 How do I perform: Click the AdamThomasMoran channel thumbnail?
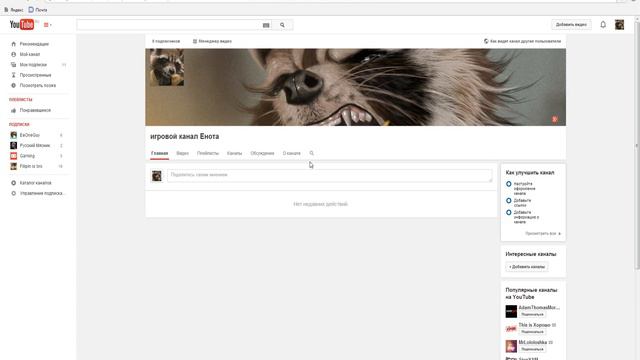pyautogui.click(x=511, y=311)
